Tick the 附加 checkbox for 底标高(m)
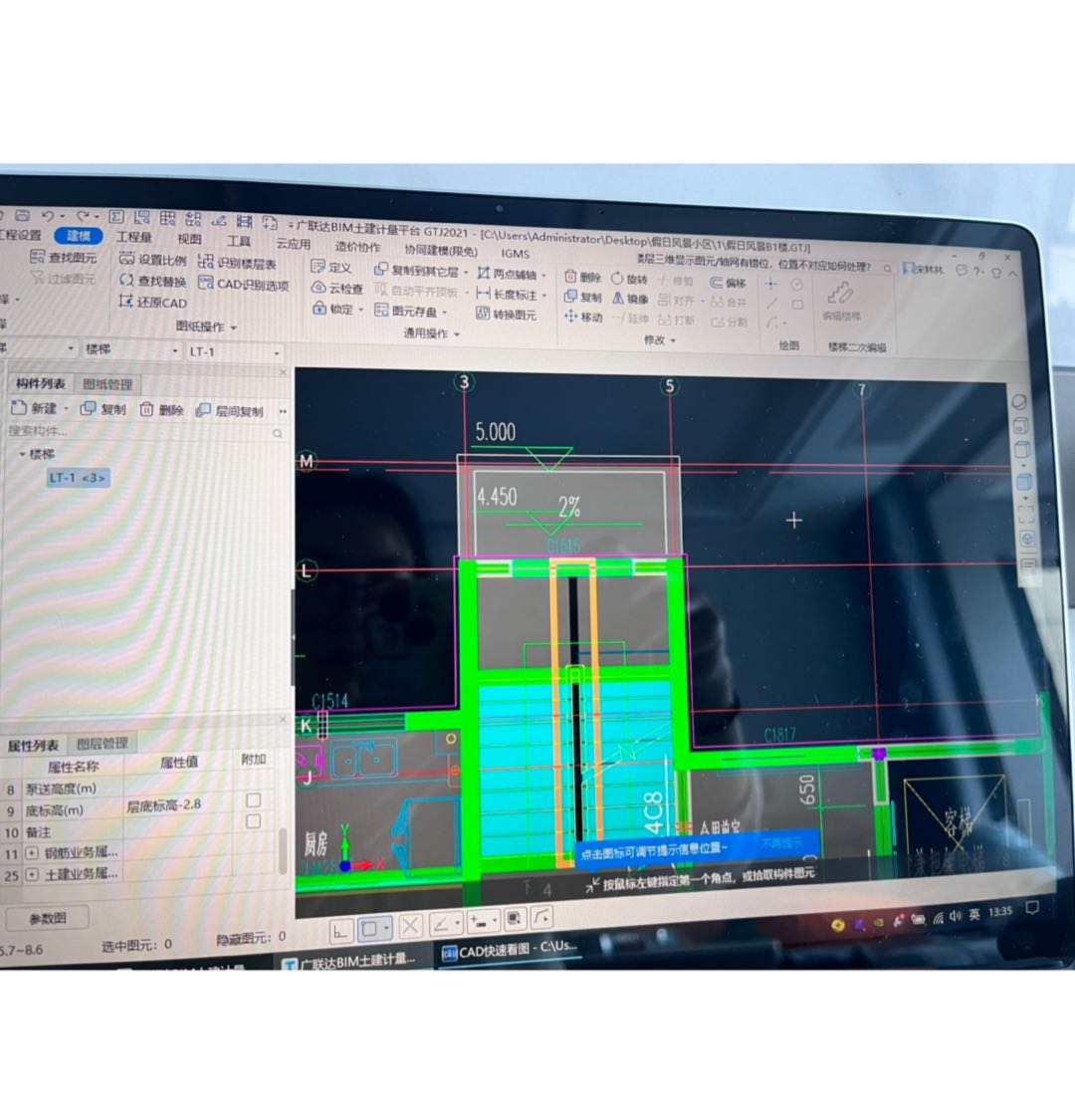The width and height of the screenshot is (1075, 1120). (253, 800)
